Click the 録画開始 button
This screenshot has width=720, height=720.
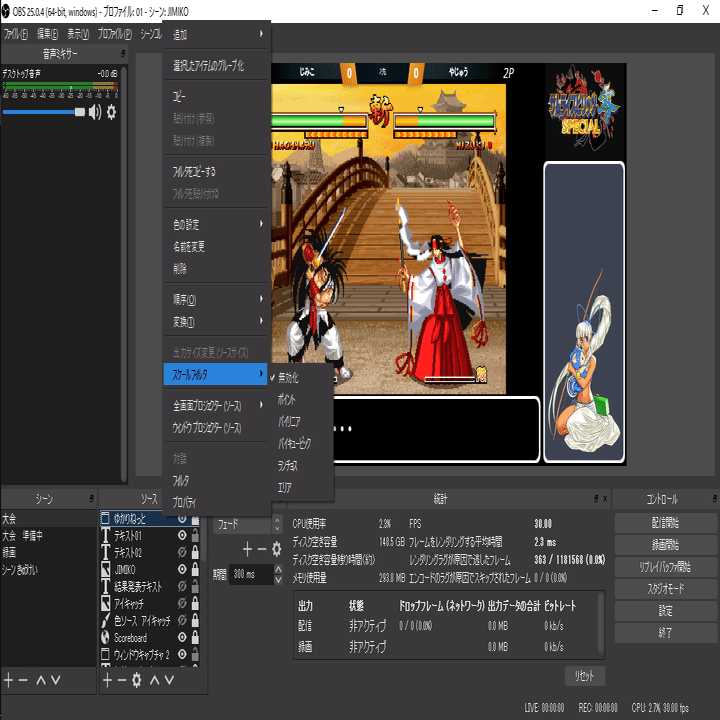tap(665, 545)
